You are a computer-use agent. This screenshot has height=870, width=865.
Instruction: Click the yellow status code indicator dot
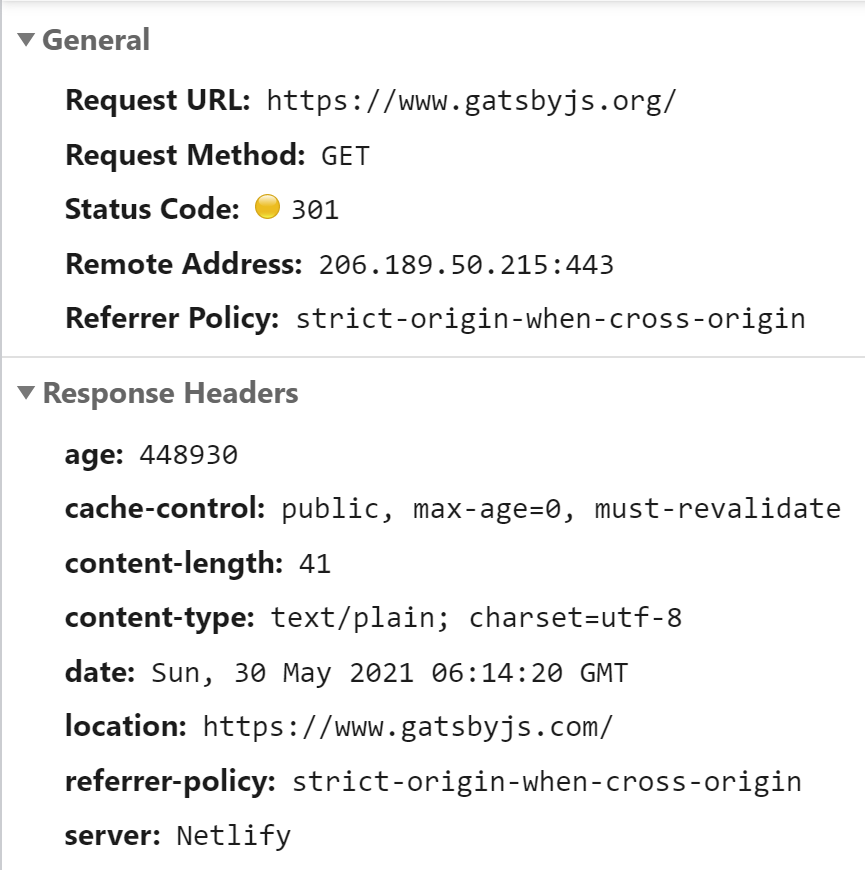pyautogui.click(x=267, y=207)
